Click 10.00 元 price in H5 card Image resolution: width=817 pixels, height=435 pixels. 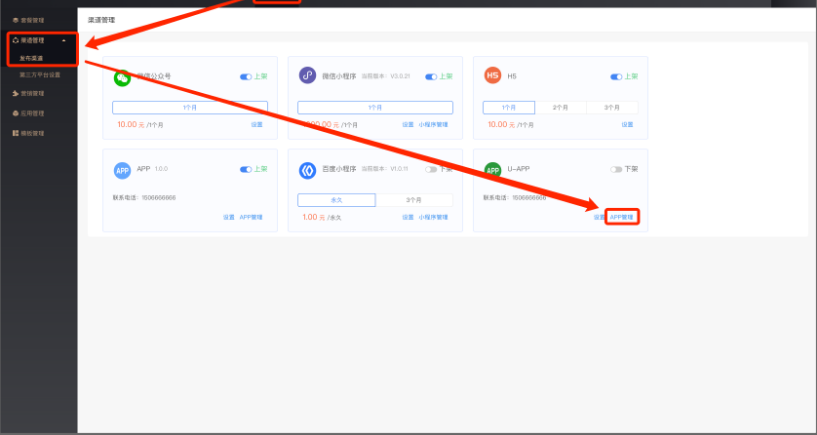pos(501,125)
